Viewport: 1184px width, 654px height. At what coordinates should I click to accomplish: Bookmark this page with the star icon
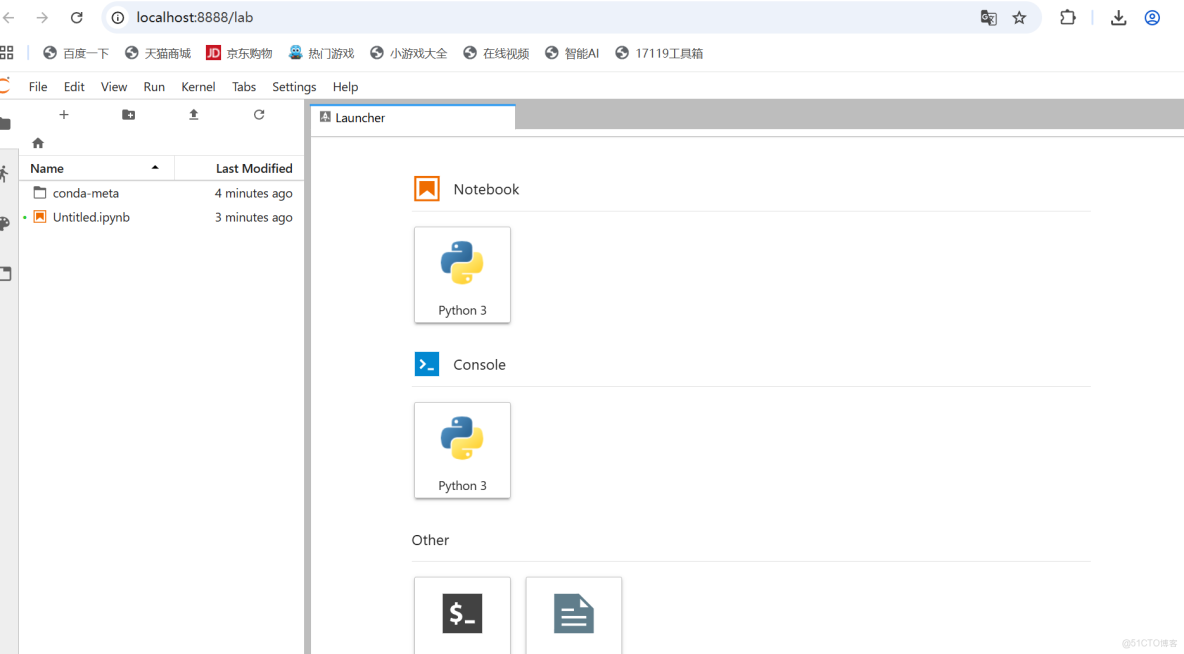pyautogui.click(x=1019, y=17)
